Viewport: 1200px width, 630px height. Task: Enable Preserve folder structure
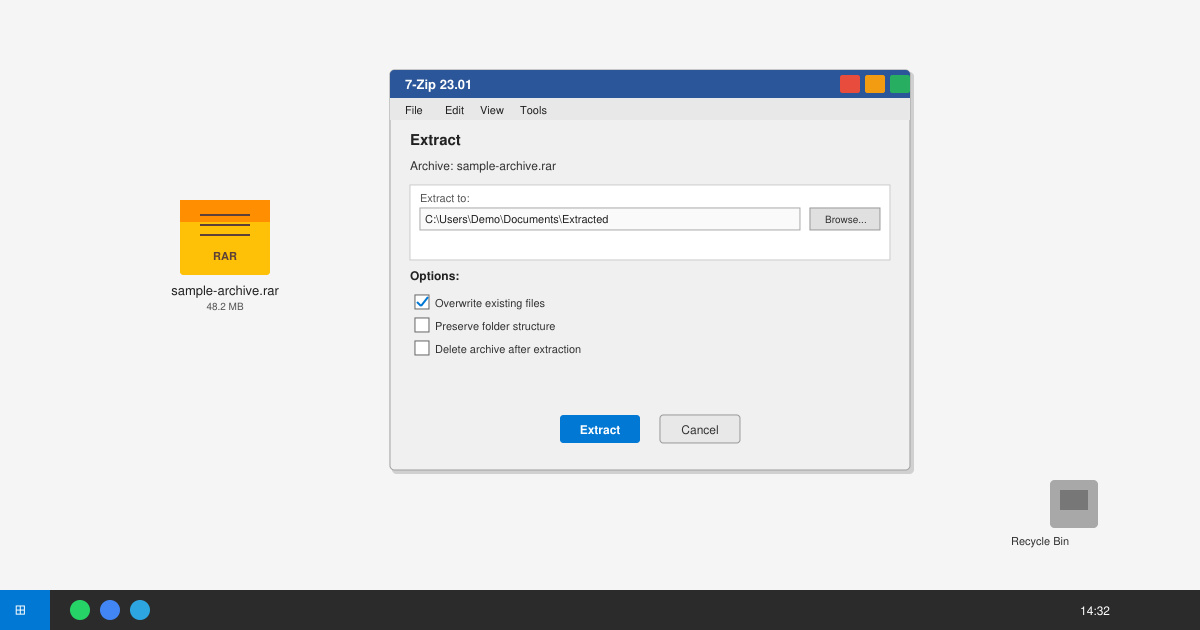point(422,325)
